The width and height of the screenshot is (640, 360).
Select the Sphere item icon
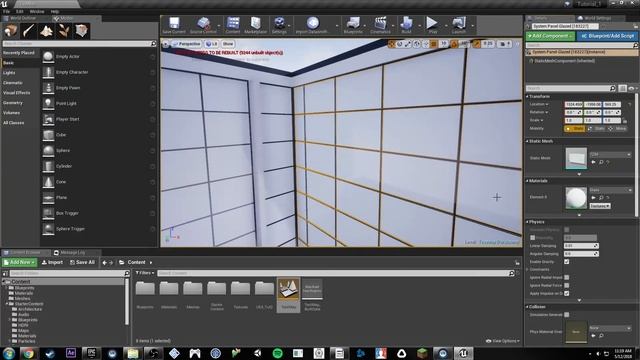(48, 151)
